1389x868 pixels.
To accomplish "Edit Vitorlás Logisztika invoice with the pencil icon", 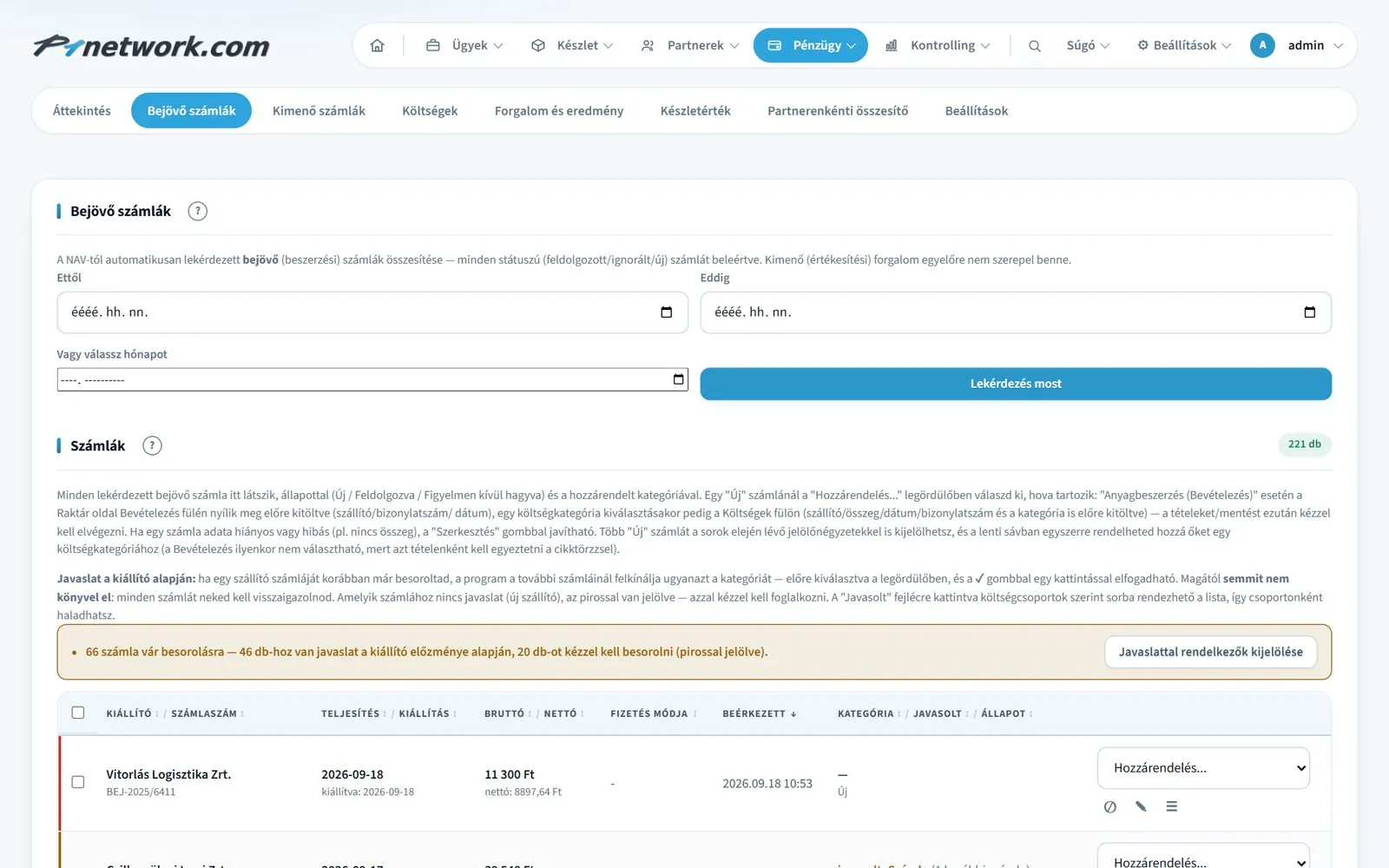I will (x=1141, y=806).
